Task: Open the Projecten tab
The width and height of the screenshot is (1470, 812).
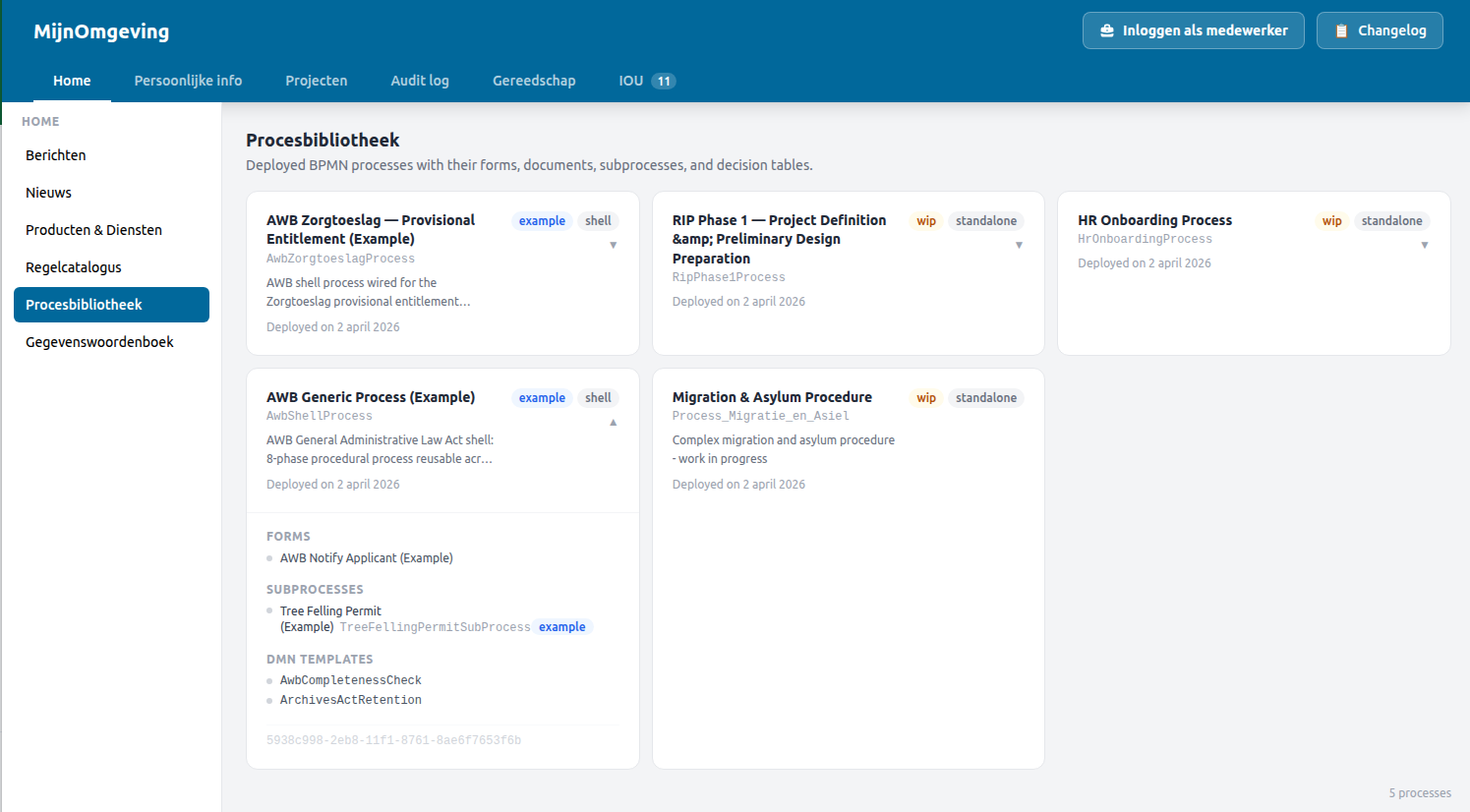Action: (316, 81)
